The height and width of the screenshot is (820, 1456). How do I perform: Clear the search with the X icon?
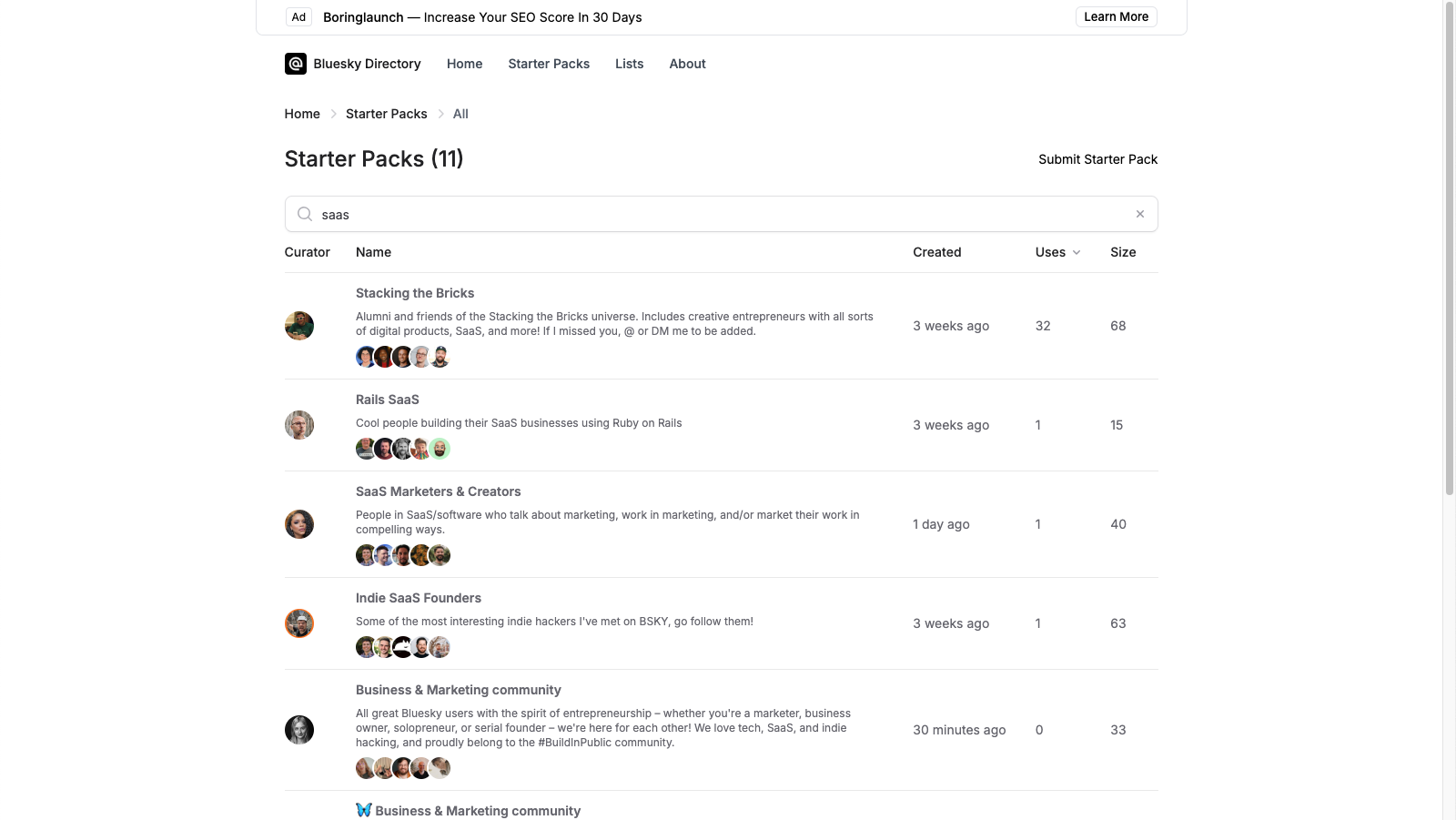pos(1139,214)
